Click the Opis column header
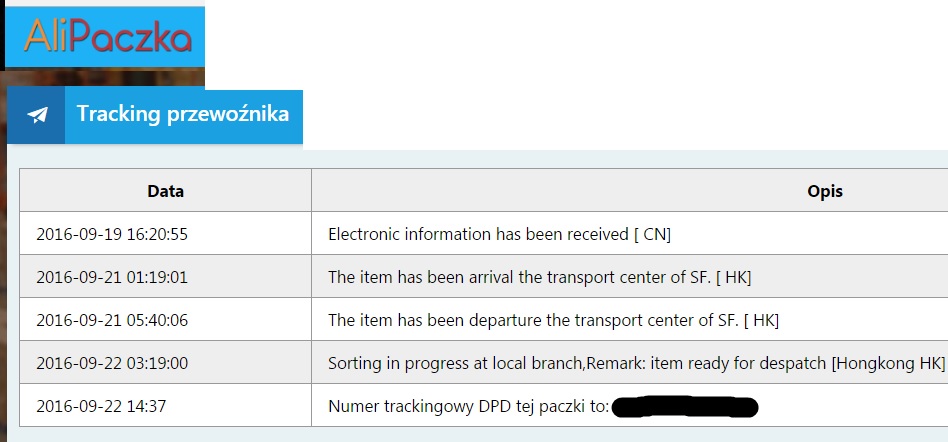948x442 pixels. pyautogui.click(x=824, y=191)
